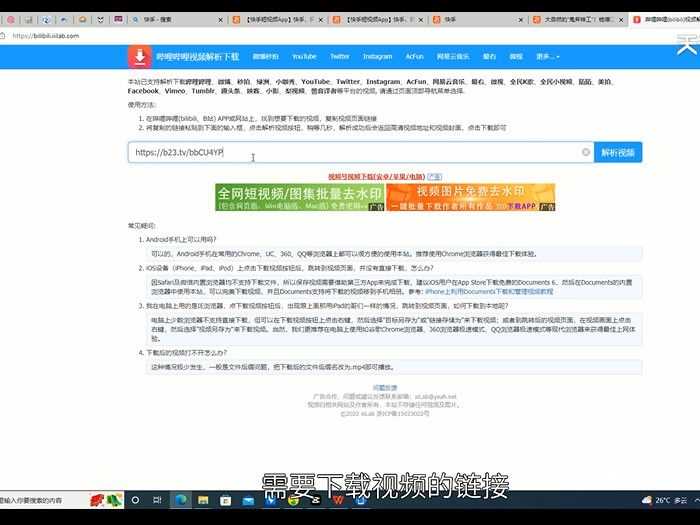This screenshot has height=525, width=700.
Task: Open Task View on the taskbar
Action: tap(157, 500)
